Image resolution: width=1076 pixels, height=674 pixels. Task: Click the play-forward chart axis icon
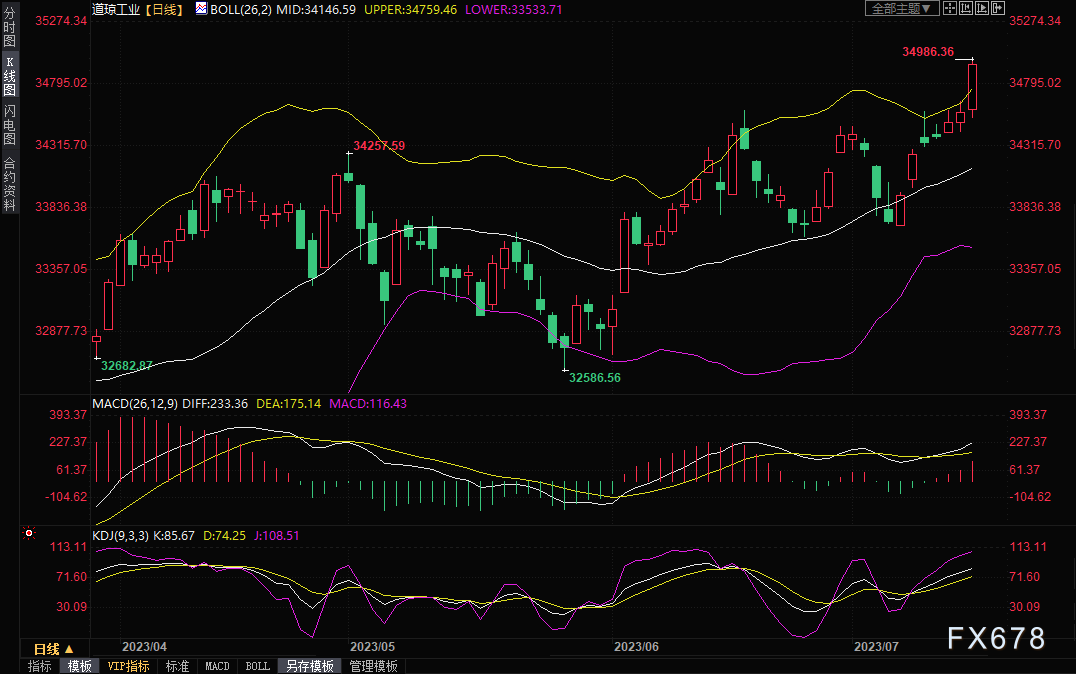(981, 8)
